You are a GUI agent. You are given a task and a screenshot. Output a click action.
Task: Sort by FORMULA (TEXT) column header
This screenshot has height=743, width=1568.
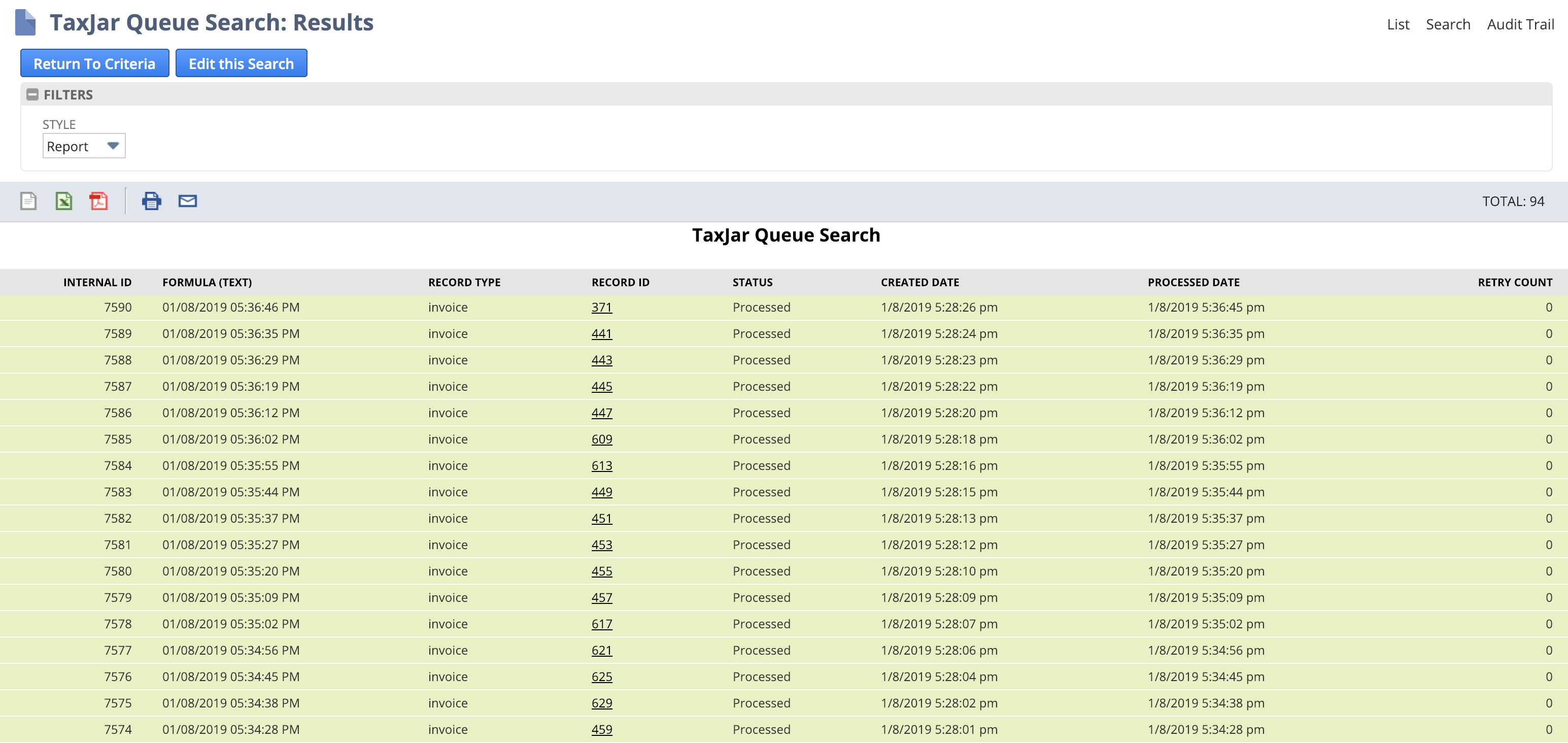[x=207, y=282]
